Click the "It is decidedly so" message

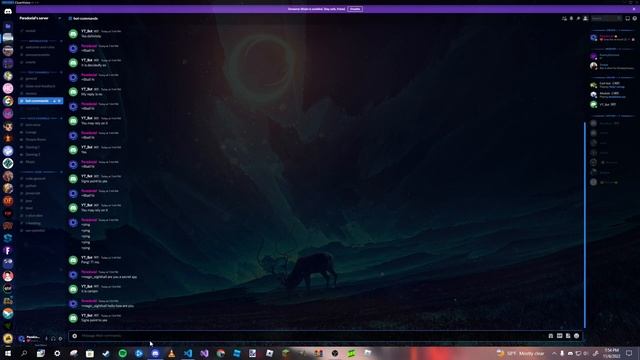coord(93,65)
